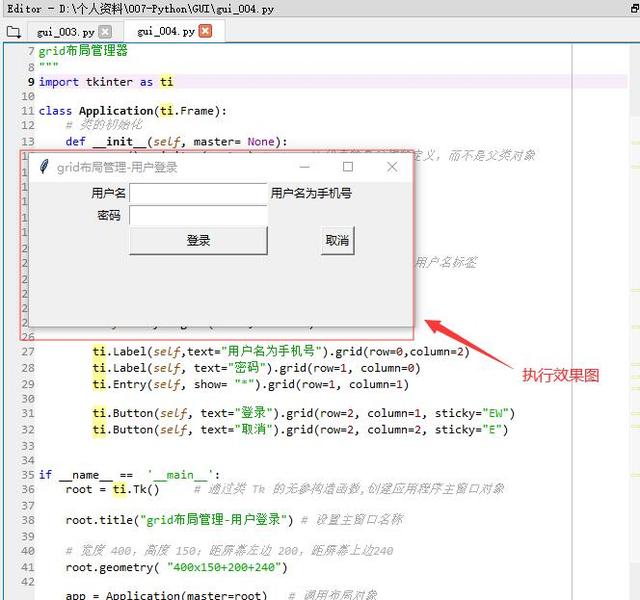Click line number 9 in the gutter
Viewport: 640px width, 600px height.
(31, 82)
